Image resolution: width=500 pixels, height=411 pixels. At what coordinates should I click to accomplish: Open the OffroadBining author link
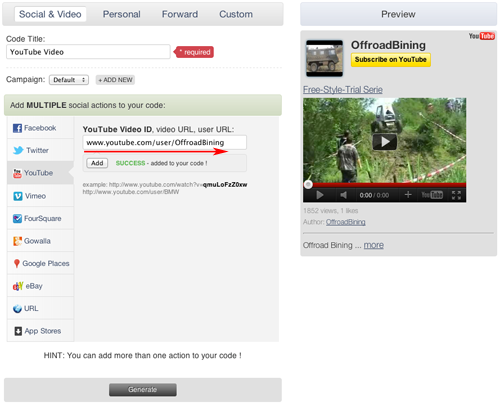coord(346,222)
